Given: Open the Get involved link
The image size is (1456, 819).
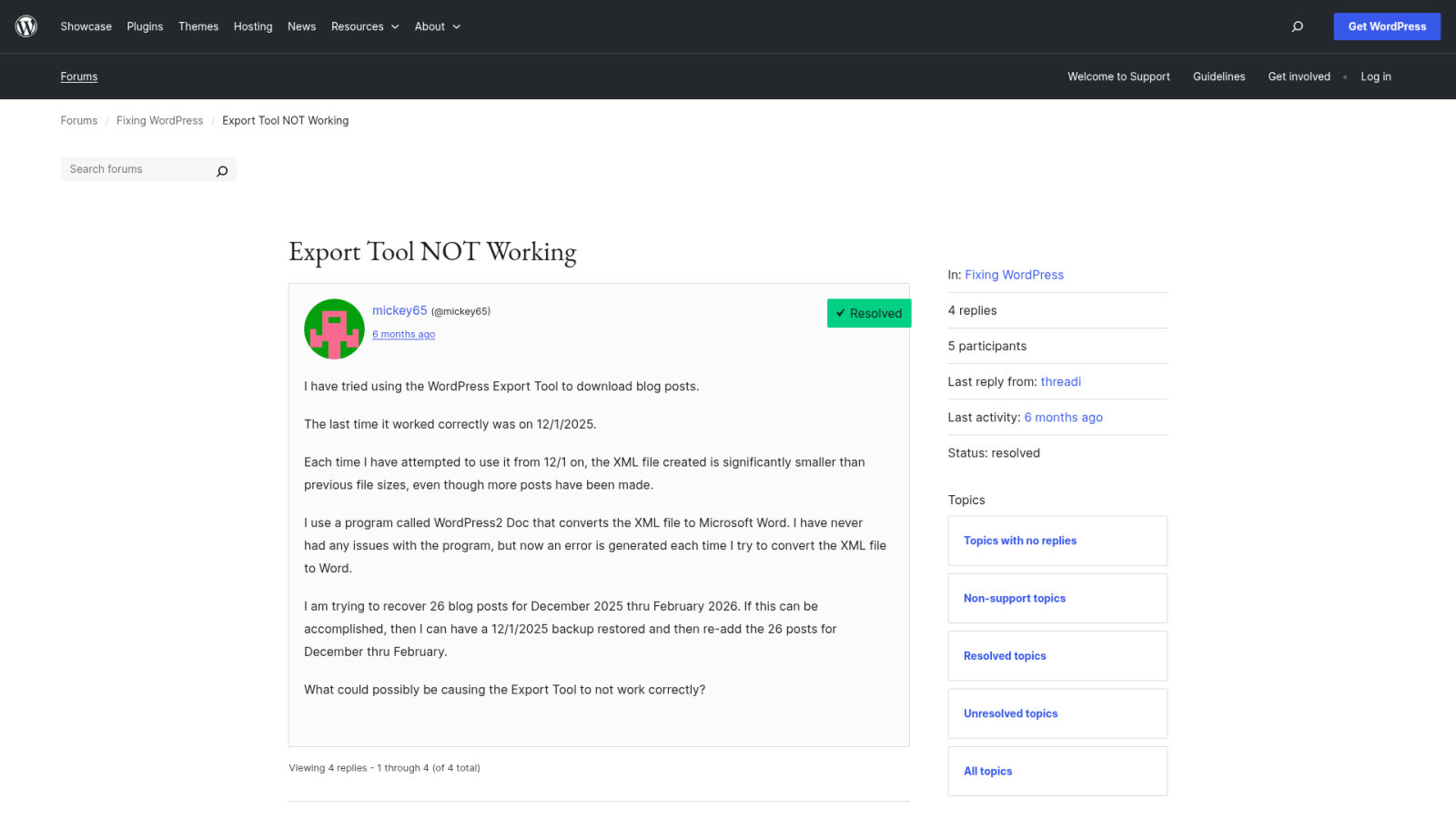Looking at the screenshot, I should pyautogui.click(x=1299, y=76).
